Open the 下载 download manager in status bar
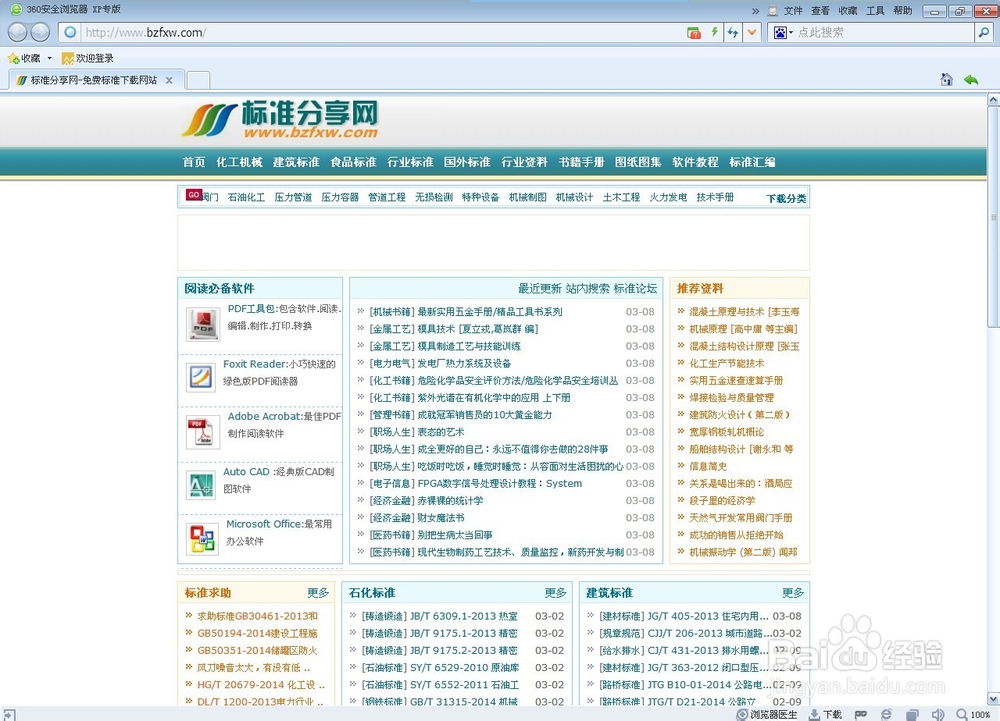1000x721 pixels. 826,715
